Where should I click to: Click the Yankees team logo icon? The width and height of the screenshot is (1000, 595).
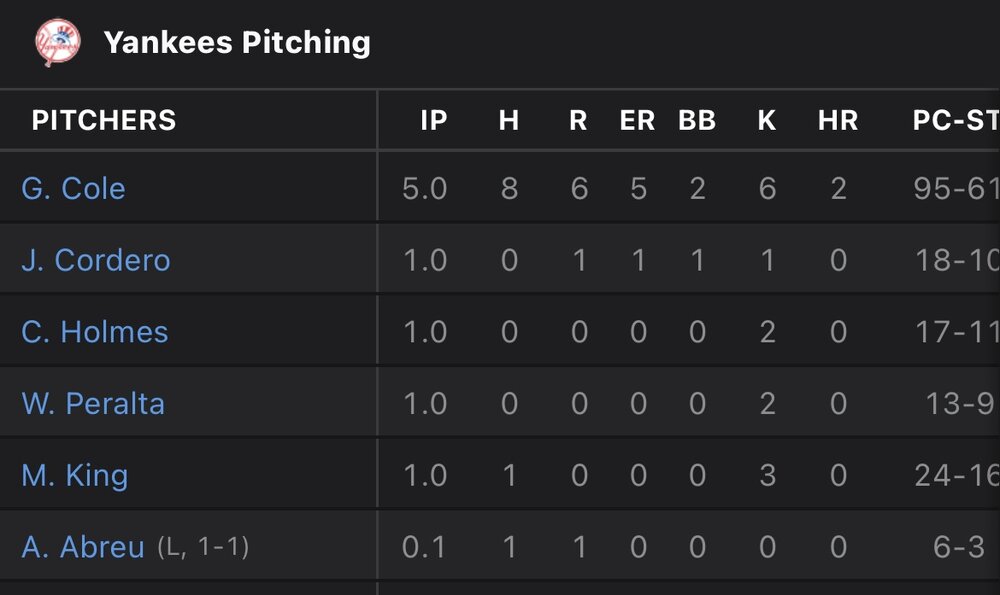point(57,42)
